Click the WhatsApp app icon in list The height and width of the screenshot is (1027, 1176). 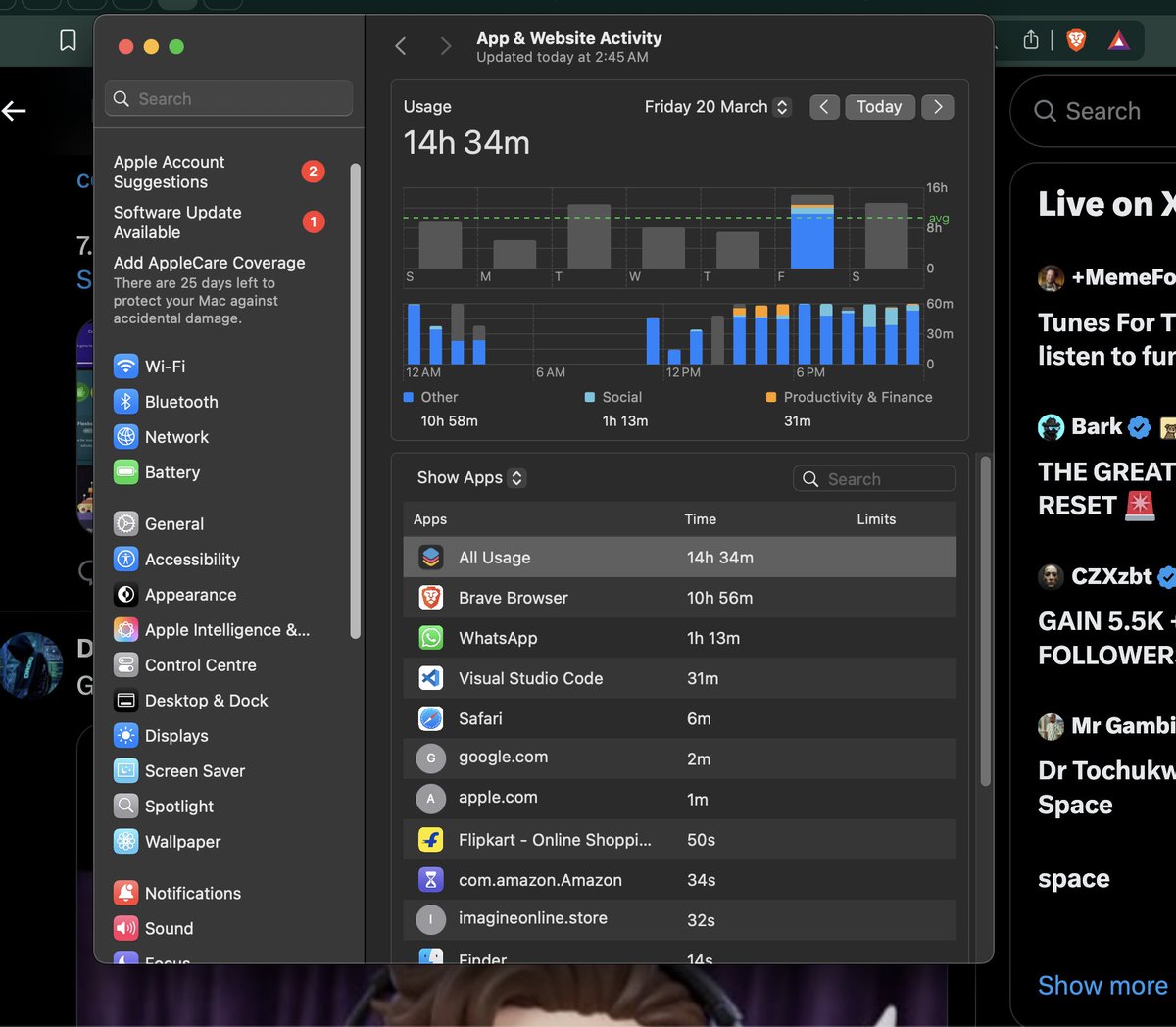pos(431,638)
